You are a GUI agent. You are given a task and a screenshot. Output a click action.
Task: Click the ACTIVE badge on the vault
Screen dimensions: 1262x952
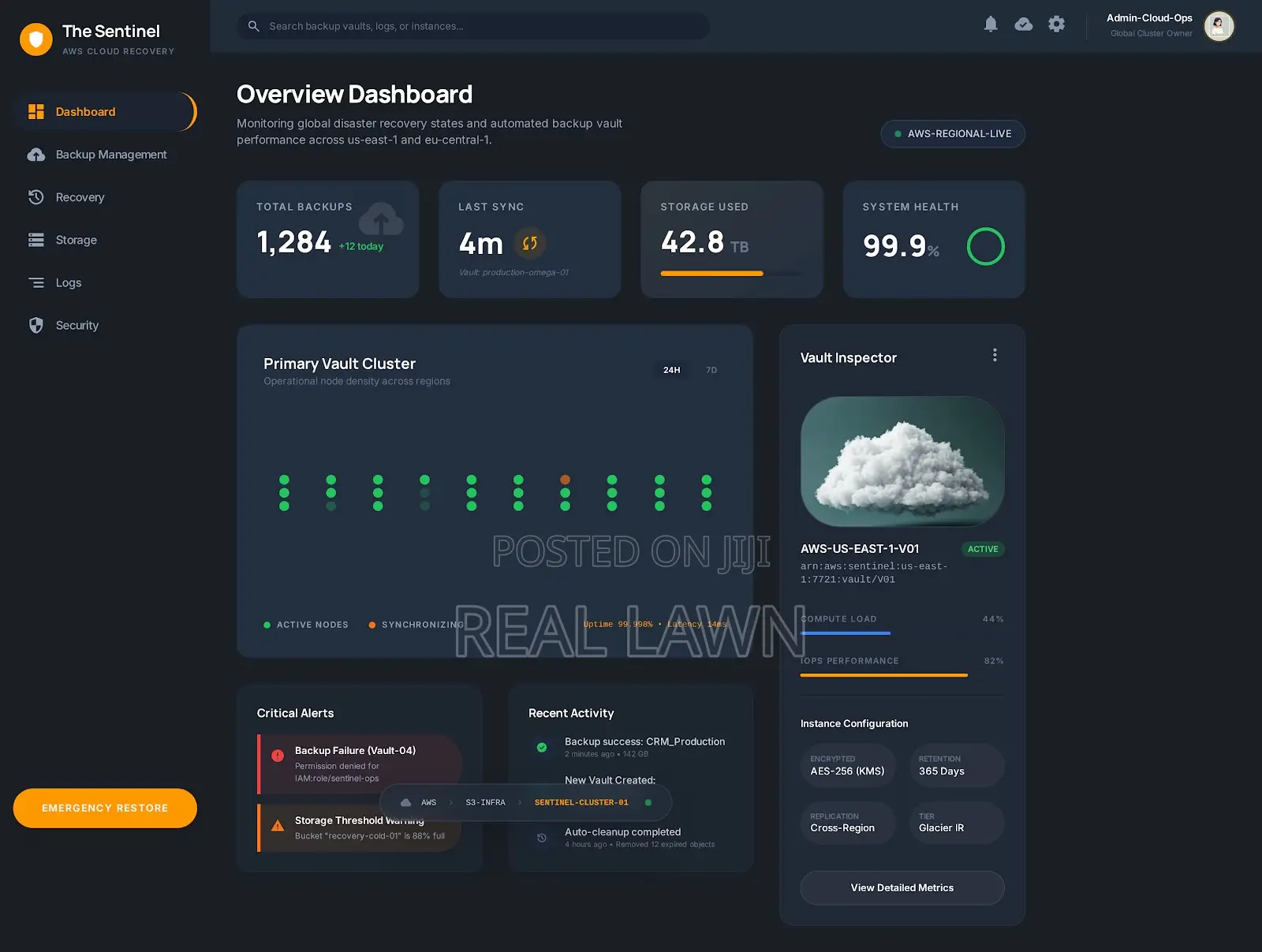click(983, 549)
